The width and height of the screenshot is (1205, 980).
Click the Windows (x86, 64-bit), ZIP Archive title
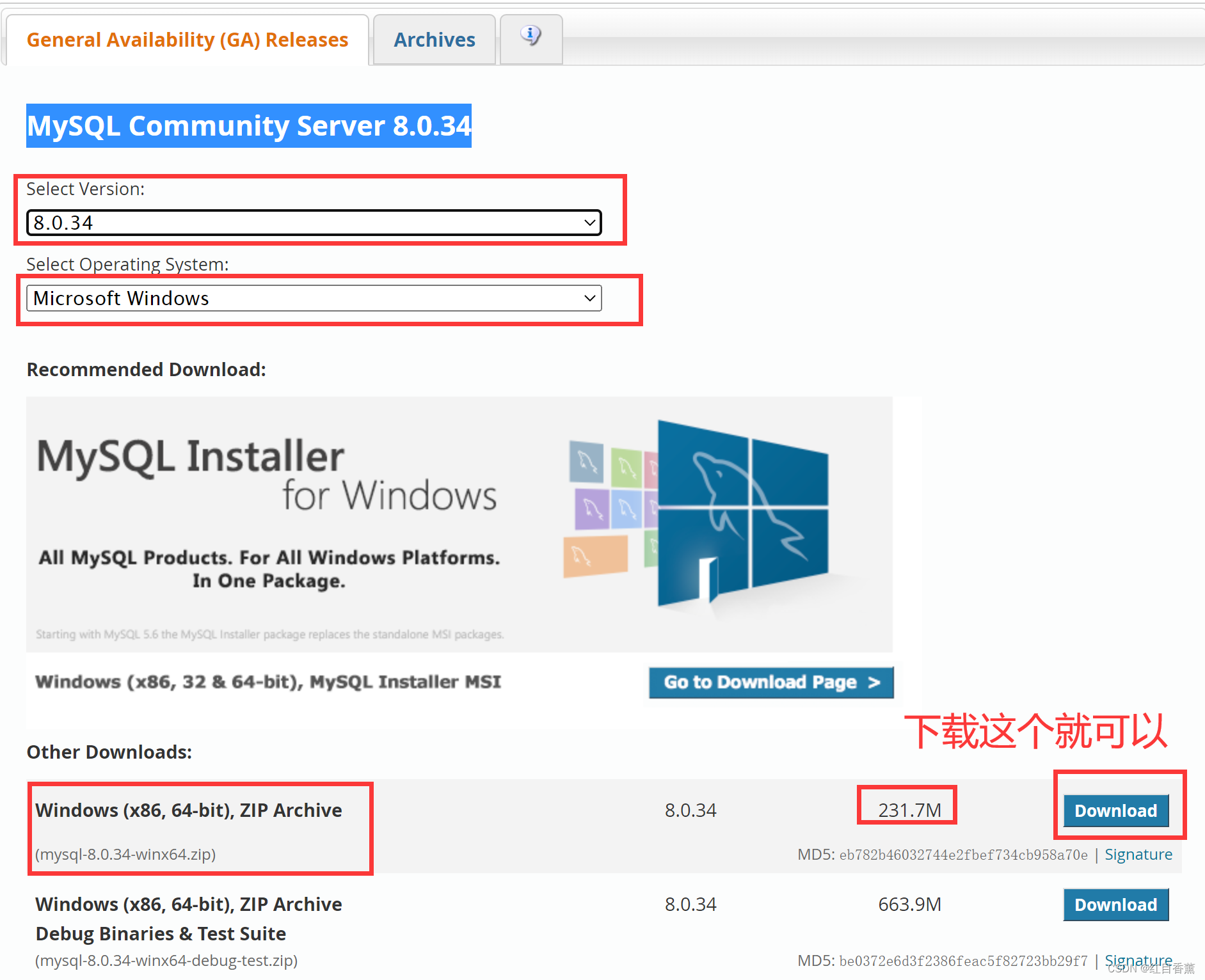pos(189,810)
